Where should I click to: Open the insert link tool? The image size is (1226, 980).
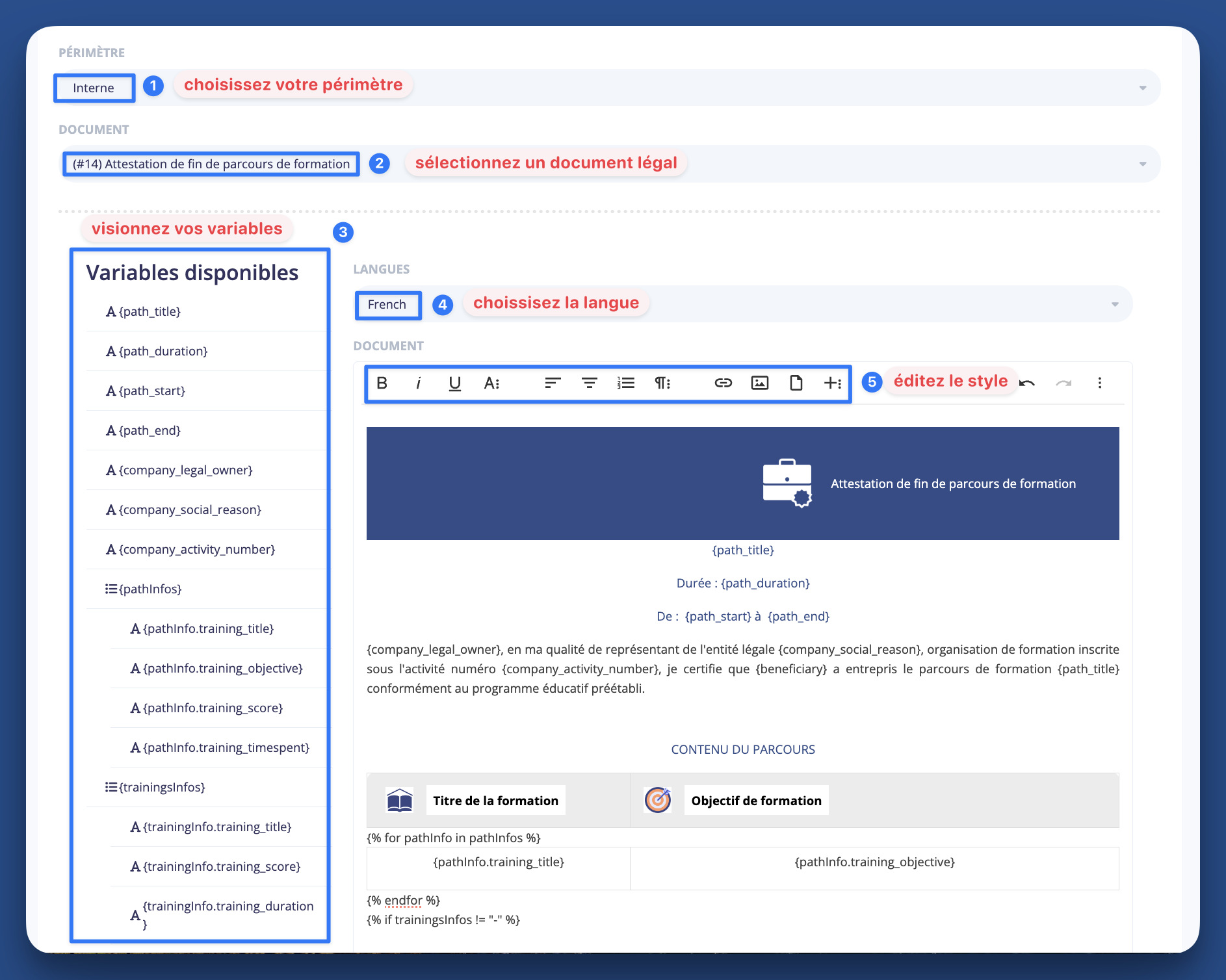tap(723, 383)
